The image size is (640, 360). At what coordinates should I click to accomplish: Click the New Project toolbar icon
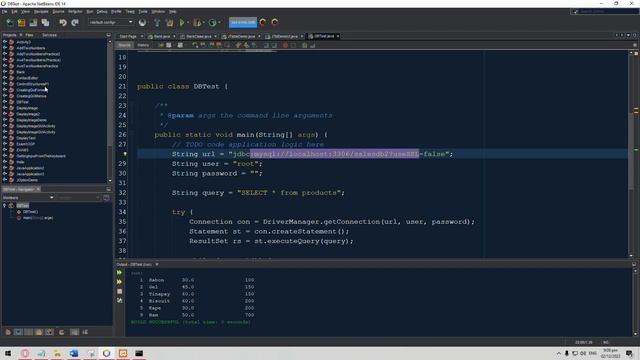click(x=22, y=22)
